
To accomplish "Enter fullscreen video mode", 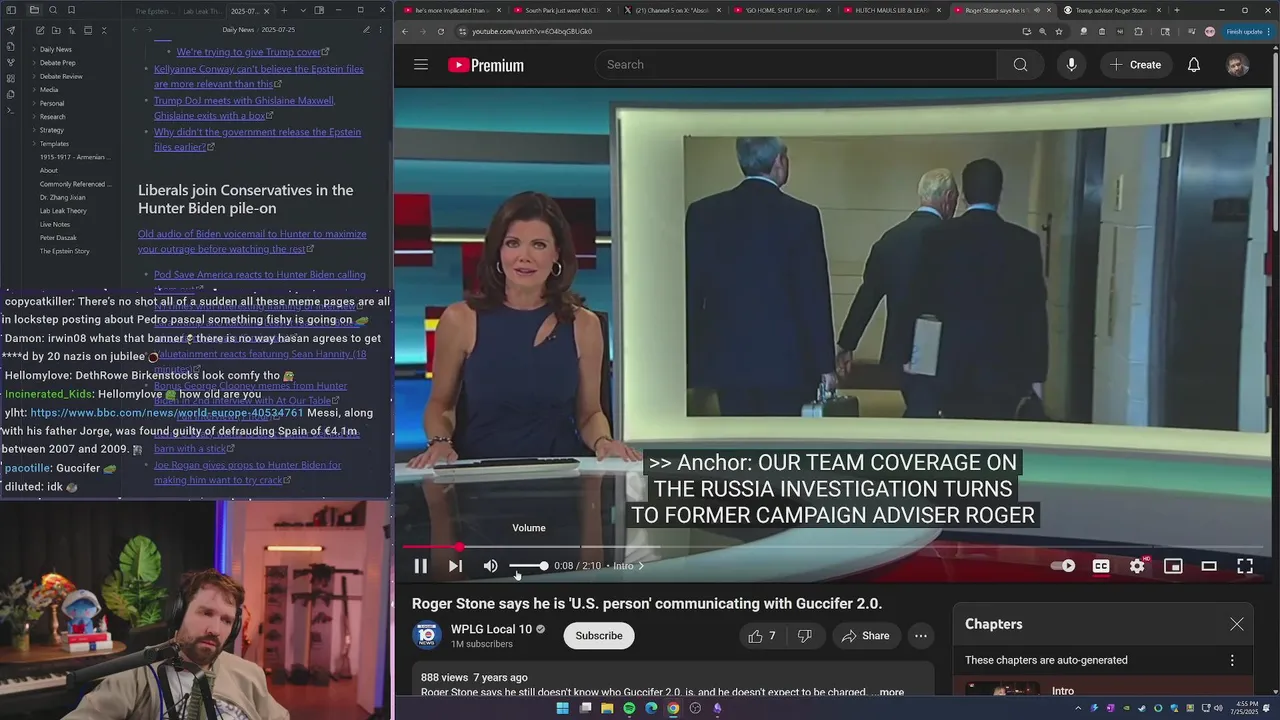I will [x=1245, y=566].
